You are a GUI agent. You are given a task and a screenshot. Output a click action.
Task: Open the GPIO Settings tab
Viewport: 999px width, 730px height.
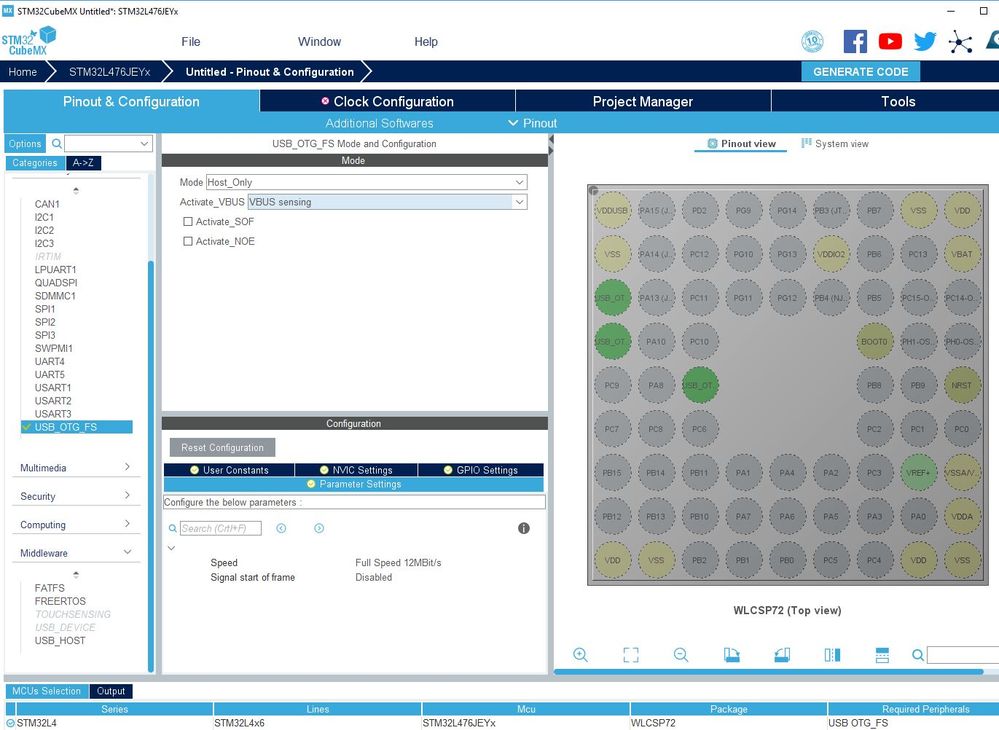481,470
